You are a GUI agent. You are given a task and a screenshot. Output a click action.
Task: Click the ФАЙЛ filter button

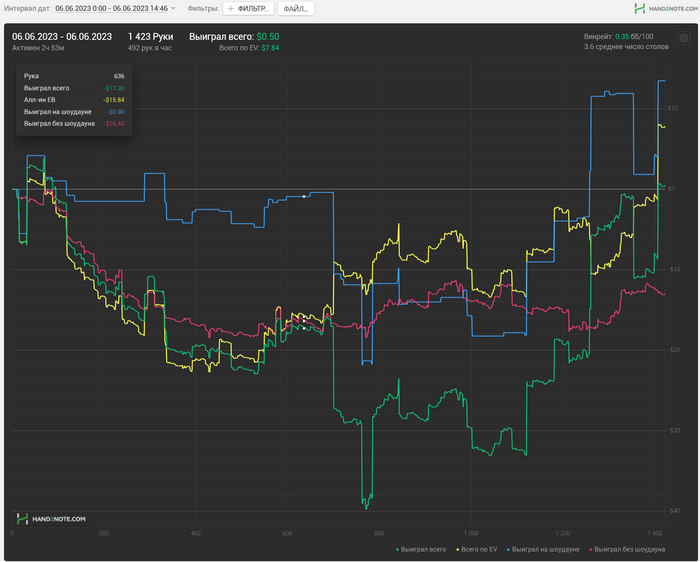(x=295, y=8)
